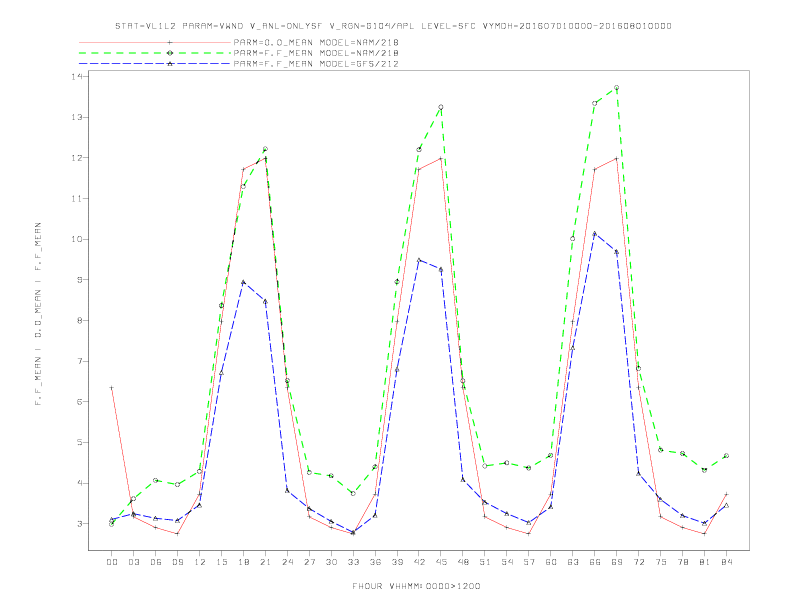Click x-axis forecast hour label 33
792x612 pixels.
(x=353, y=562)
